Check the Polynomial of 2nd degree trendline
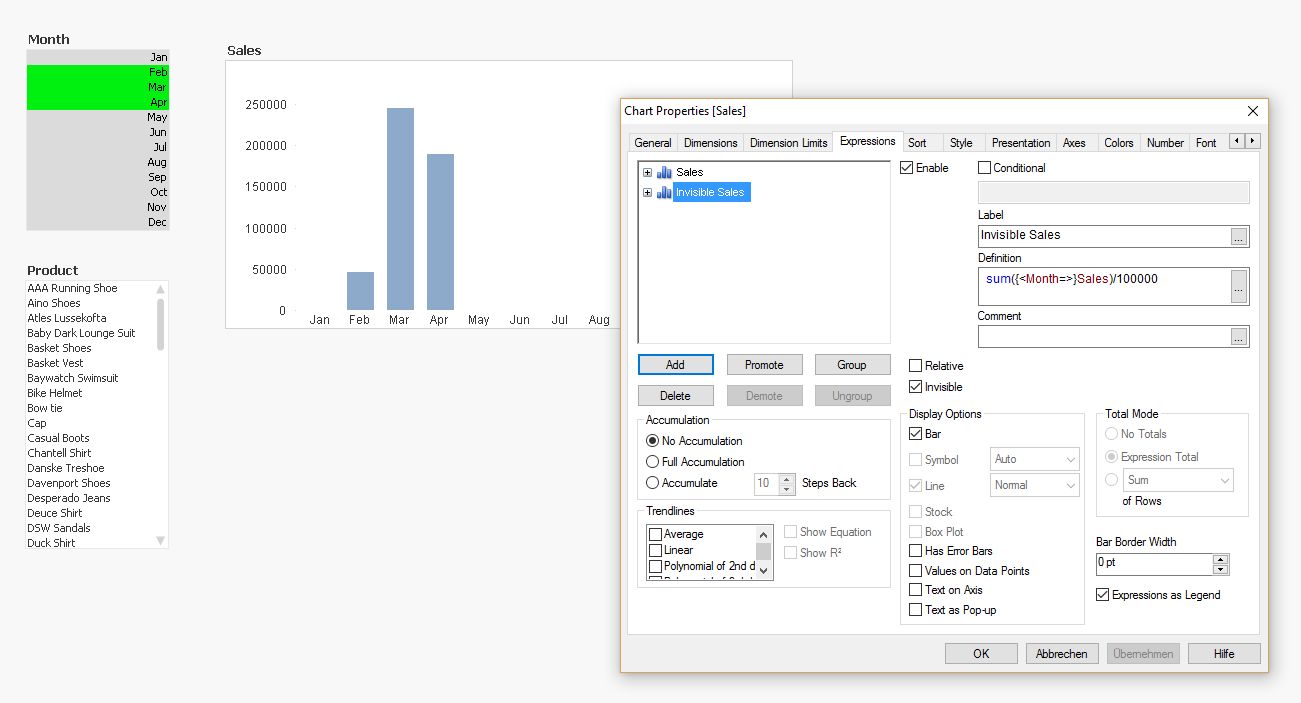Screen dimensions: 1301x703 tap(656, 566)
